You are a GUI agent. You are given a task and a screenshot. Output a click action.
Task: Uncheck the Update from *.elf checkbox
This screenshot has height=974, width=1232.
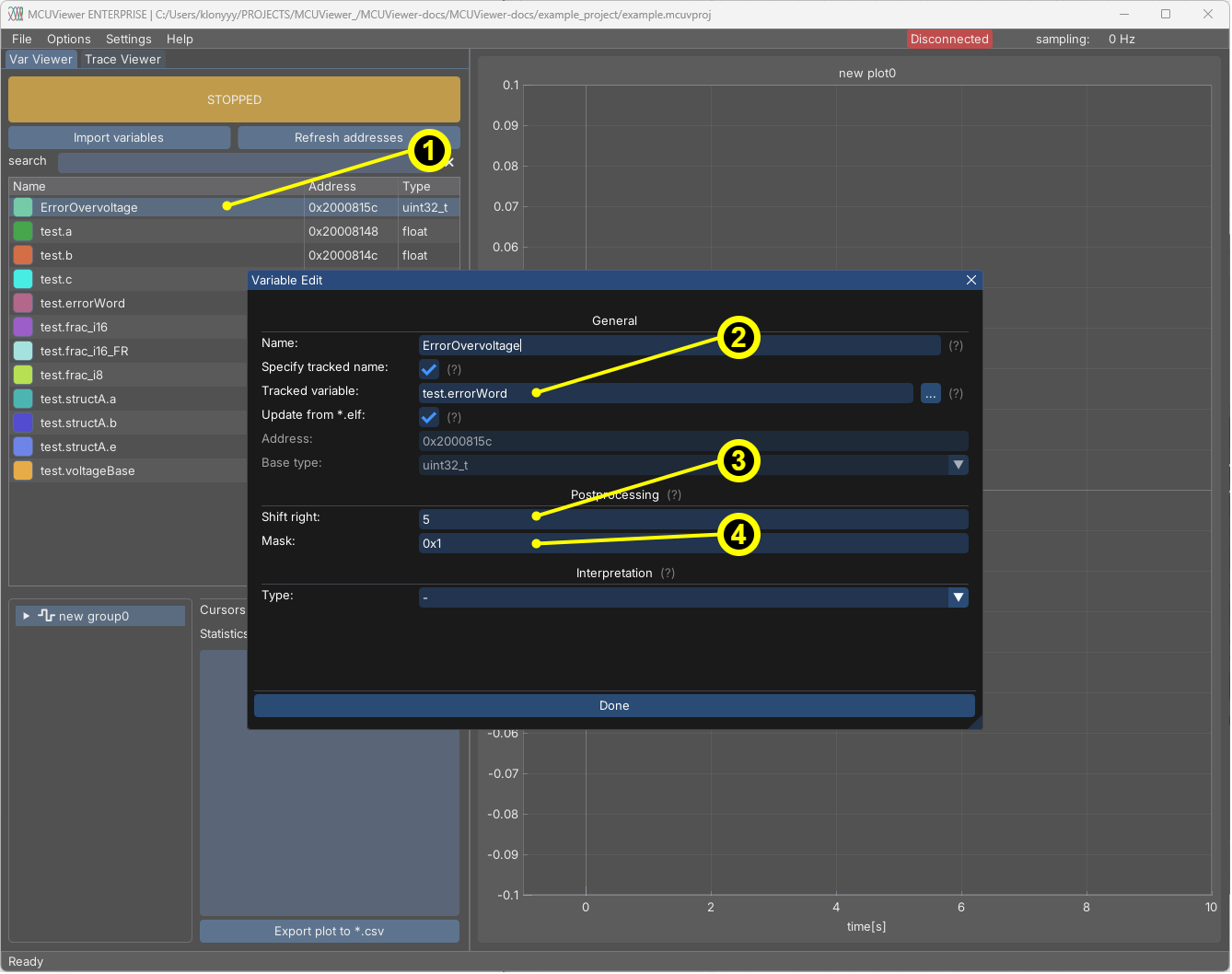click(429, 418)
